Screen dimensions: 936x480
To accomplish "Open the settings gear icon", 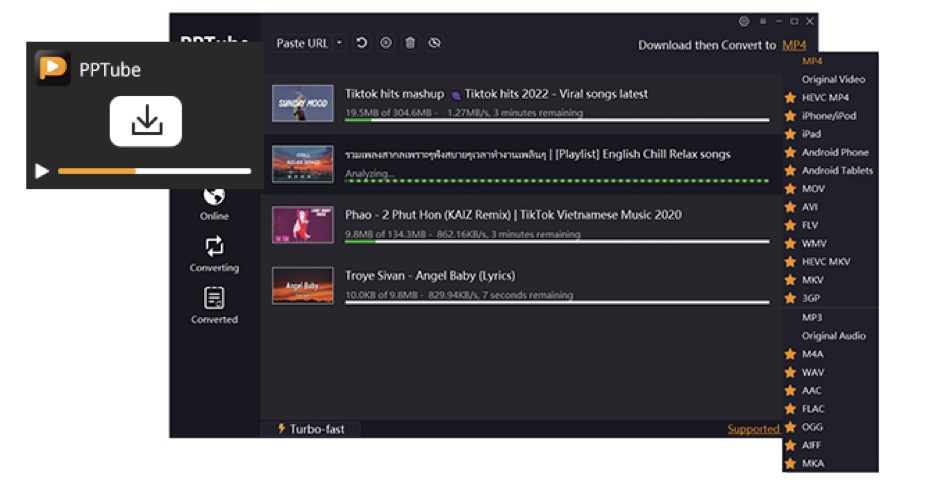I will pyautogui.click(x=744, y=21).
